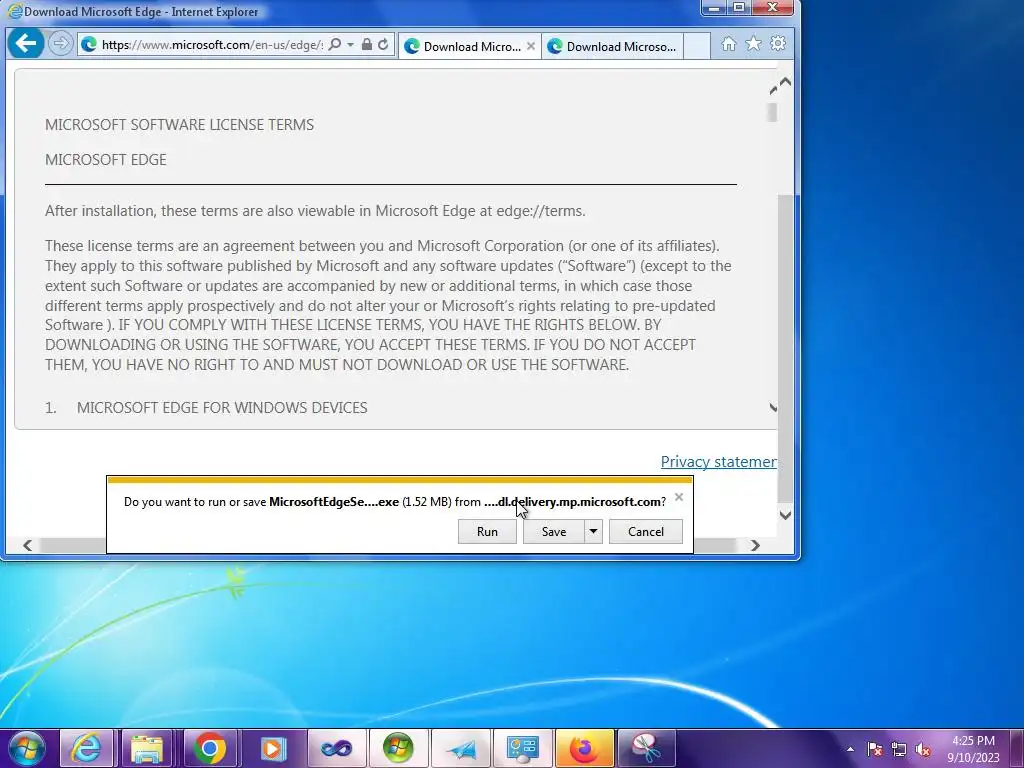Open the blue infinity-loop taskbar icon

(336, 748)
